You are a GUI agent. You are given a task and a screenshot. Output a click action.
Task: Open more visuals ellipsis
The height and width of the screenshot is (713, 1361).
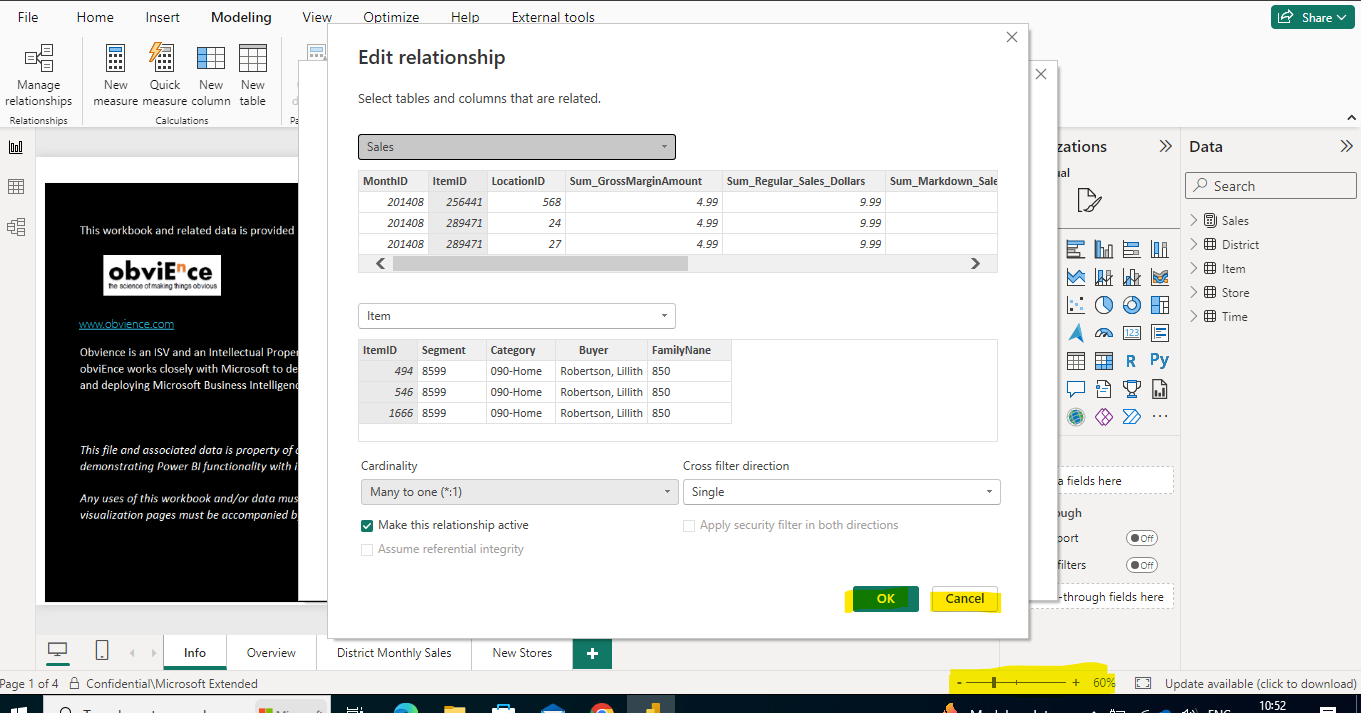1160,417
